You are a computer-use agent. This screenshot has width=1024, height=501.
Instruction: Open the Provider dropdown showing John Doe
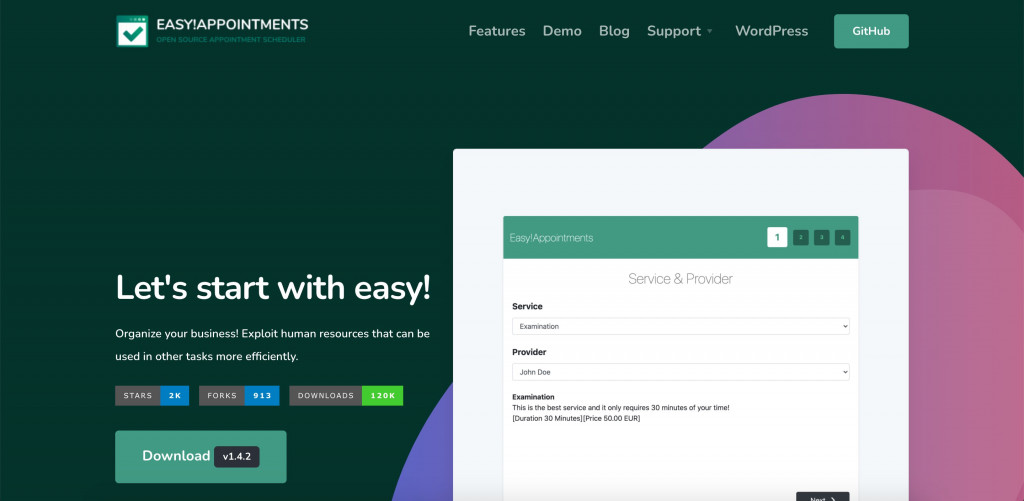[680, 372]
